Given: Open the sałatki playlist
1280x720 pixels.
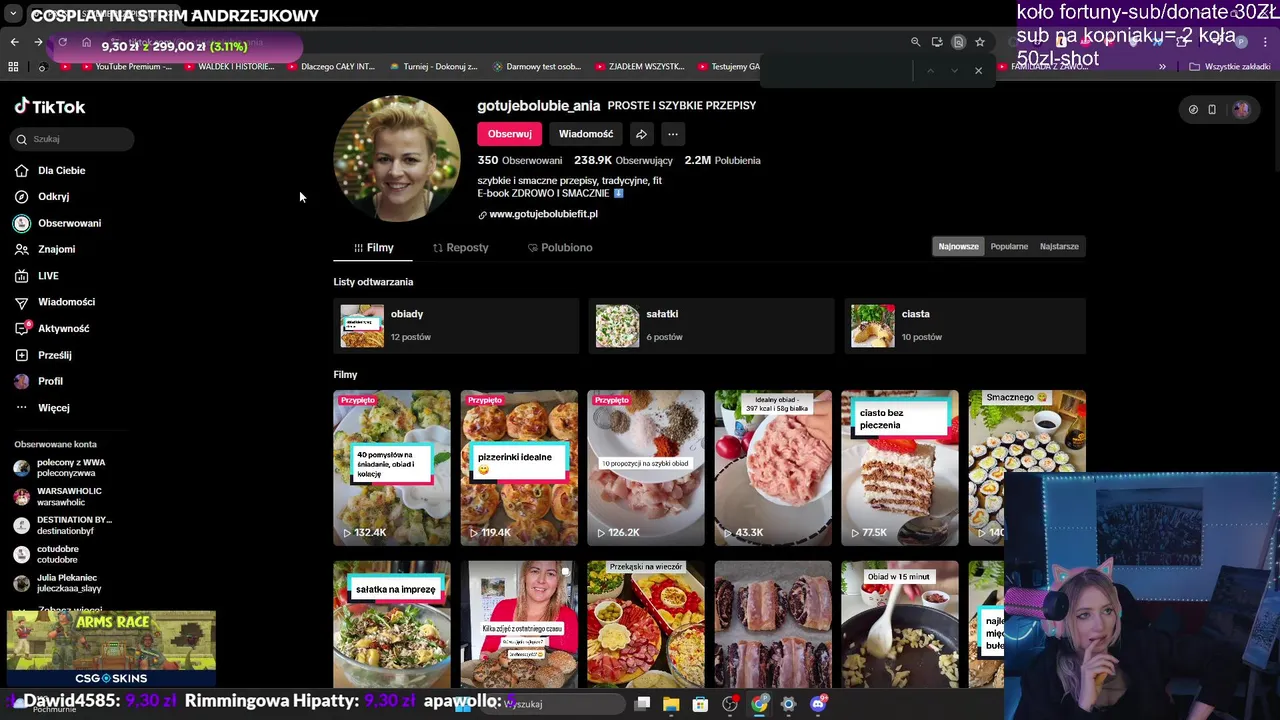Looking at the screenshot, I should pyautogui.click(x=711, y=326).
